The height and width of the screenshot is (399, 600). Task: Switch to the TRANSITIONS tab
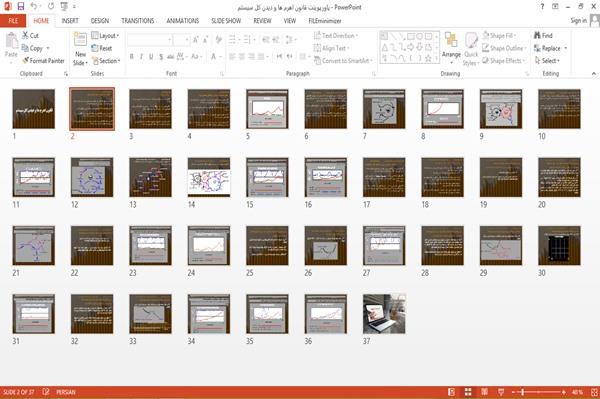point(138,21)
